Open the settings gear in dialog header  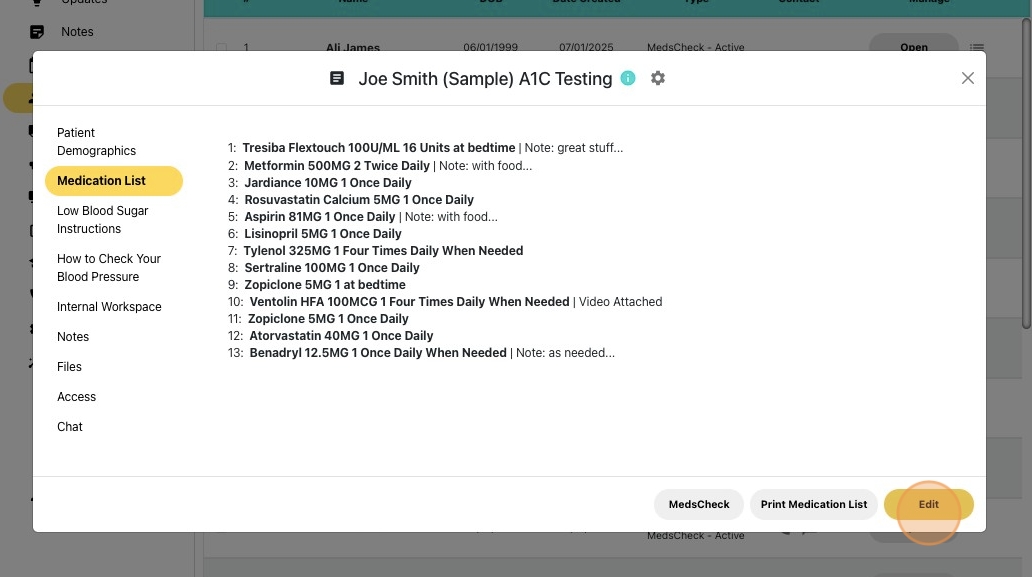click(x=658, y=78)
